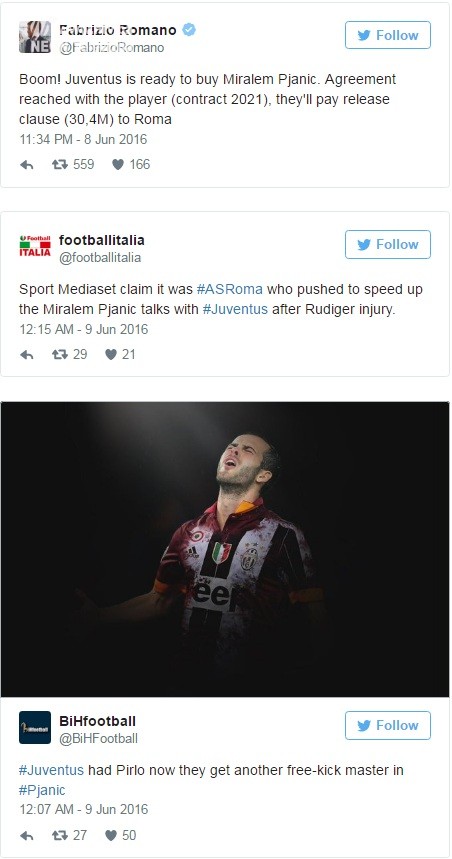Reply to the BiHfootball tweet
The image size is (452, 859).
pyautogui.click(x=26, y=836)
